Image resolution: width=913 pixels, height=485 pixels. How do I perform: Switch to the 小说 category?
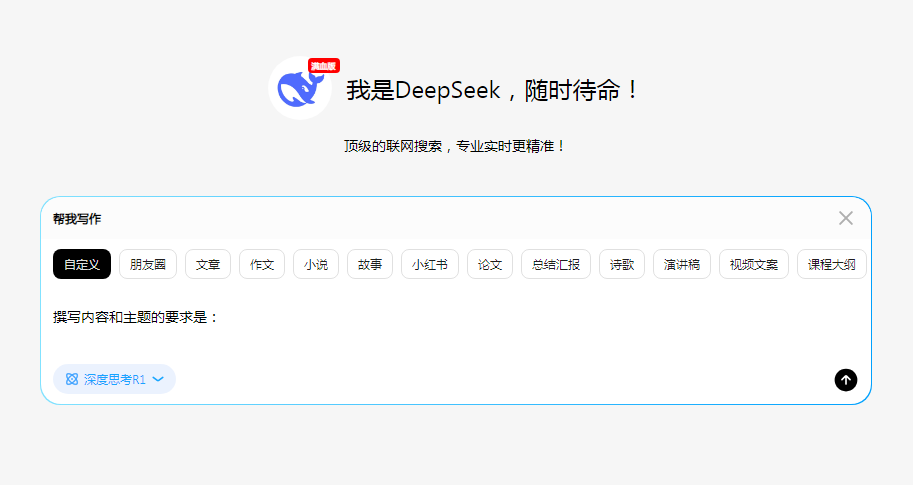click(x=316, y=264)
